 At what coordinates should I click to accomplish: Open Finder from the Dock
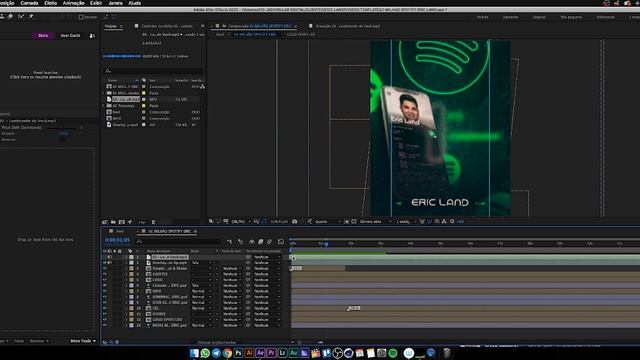pos(194,353)
